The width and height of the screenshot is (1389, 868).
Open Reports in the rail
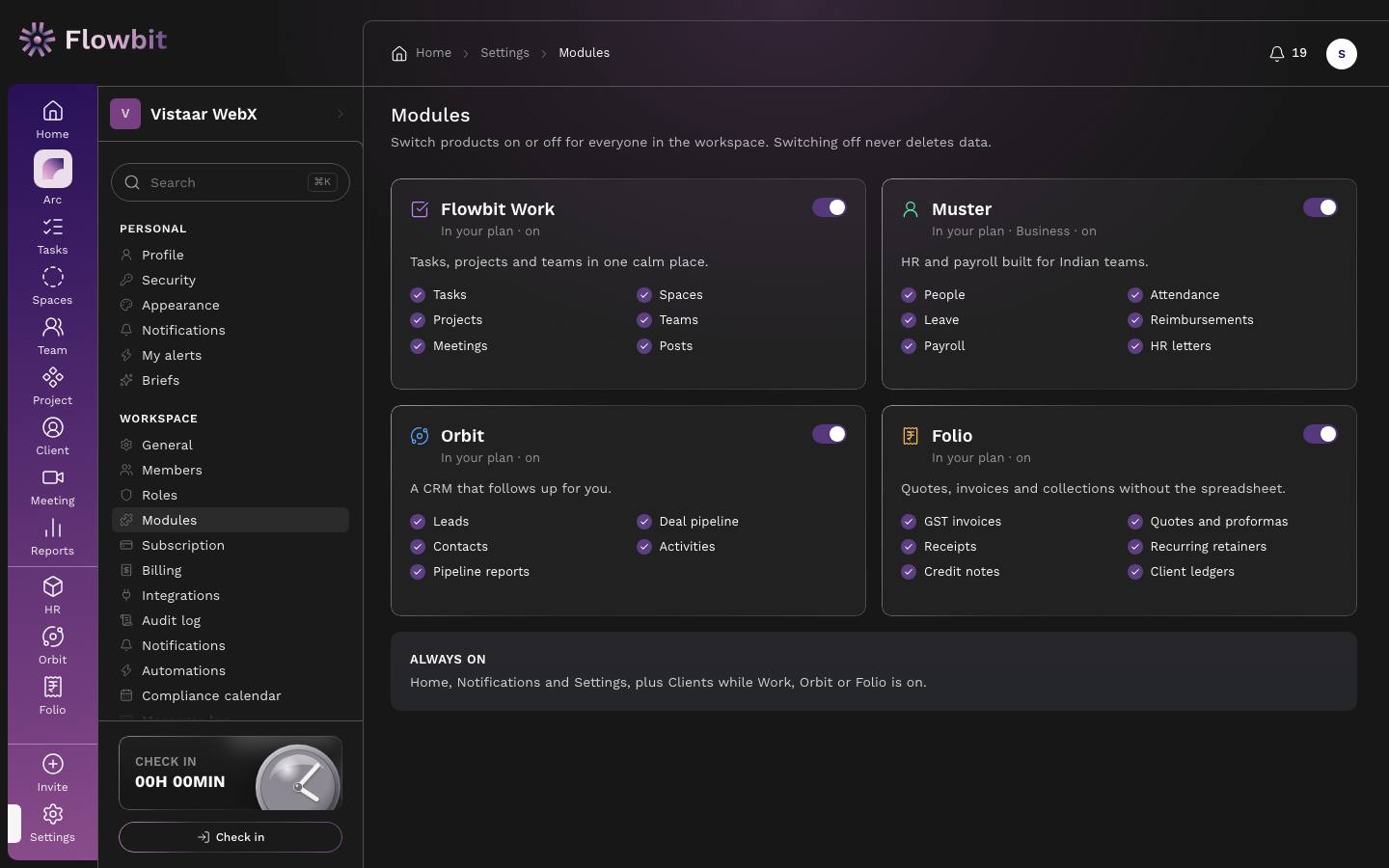[x=52, y=536]
